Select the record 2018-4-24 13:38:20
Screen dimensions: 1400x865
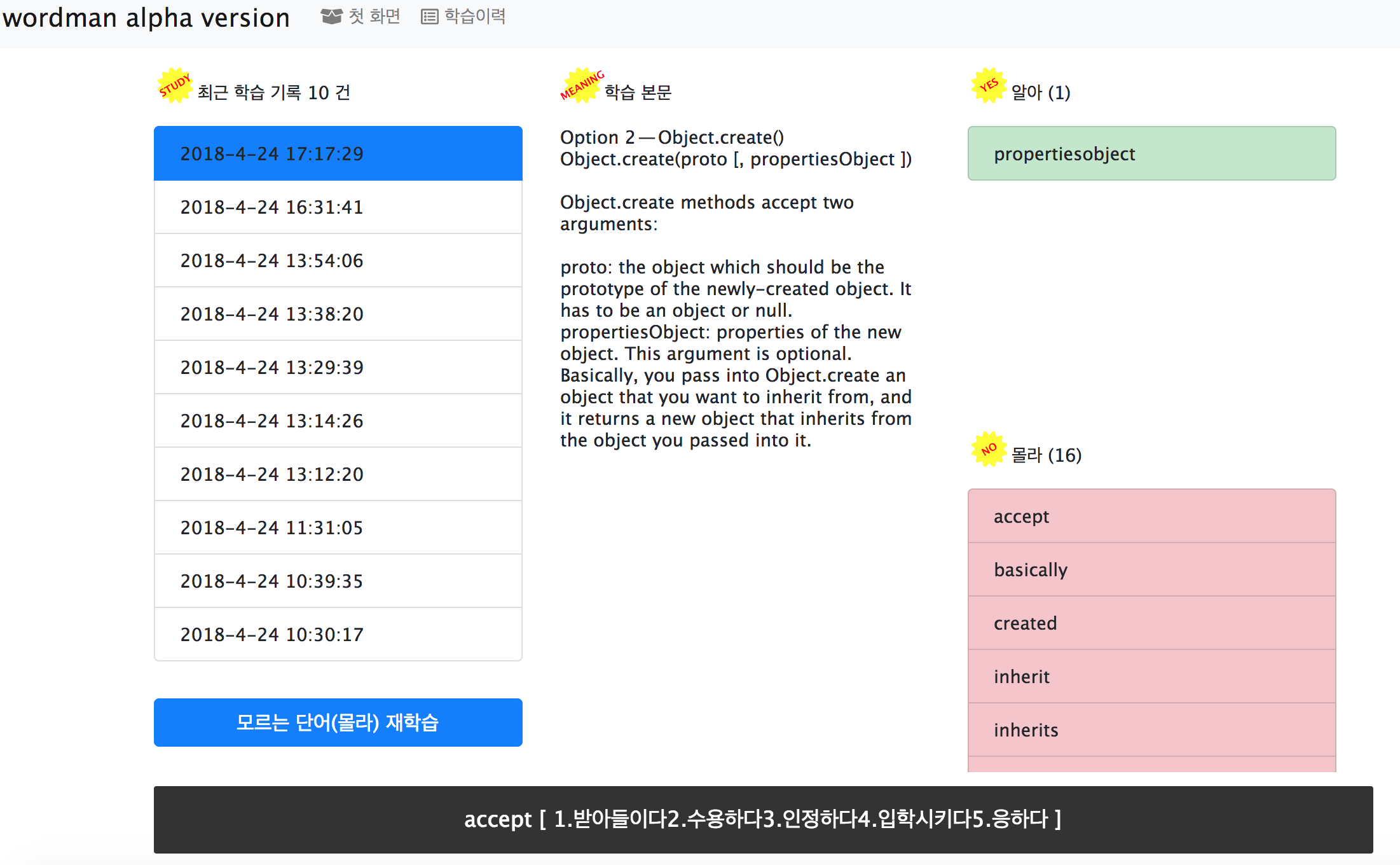click(338, 314)
